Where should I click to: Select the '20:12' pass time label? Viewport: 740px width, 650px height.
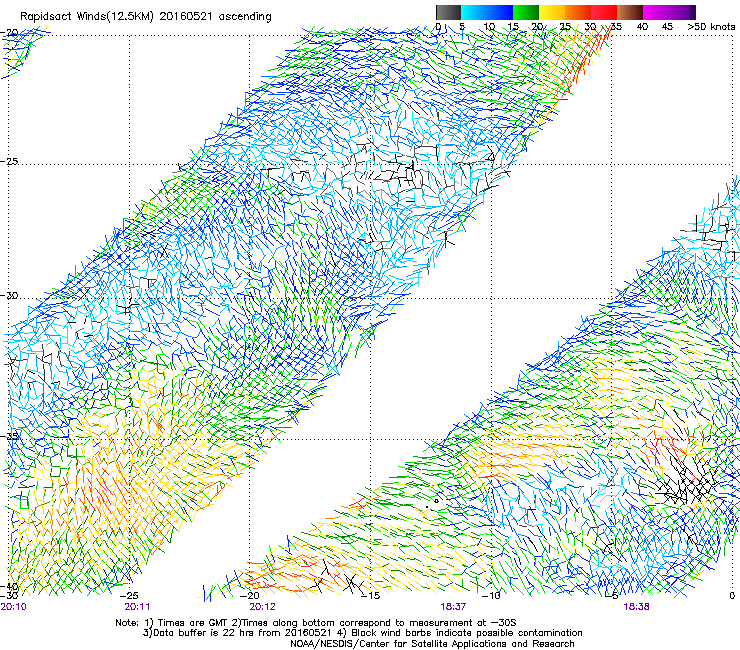point(262,606)
